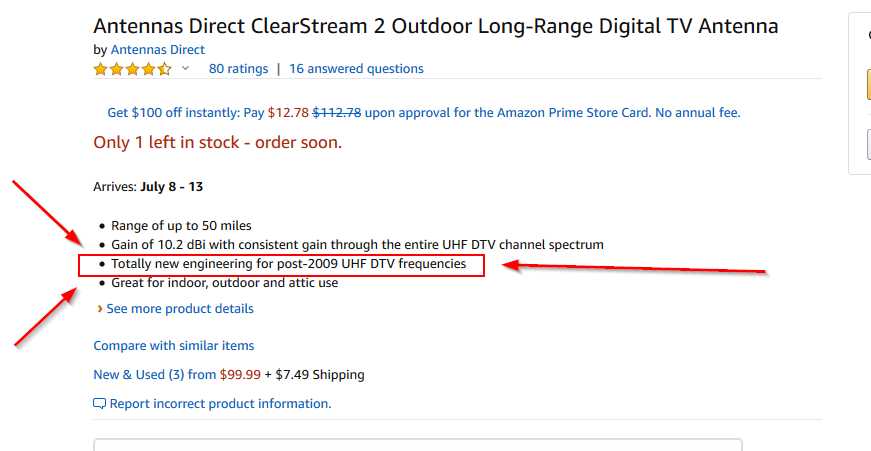Select Compare with similar items
The image size is (871, 451).
[173, 345]
